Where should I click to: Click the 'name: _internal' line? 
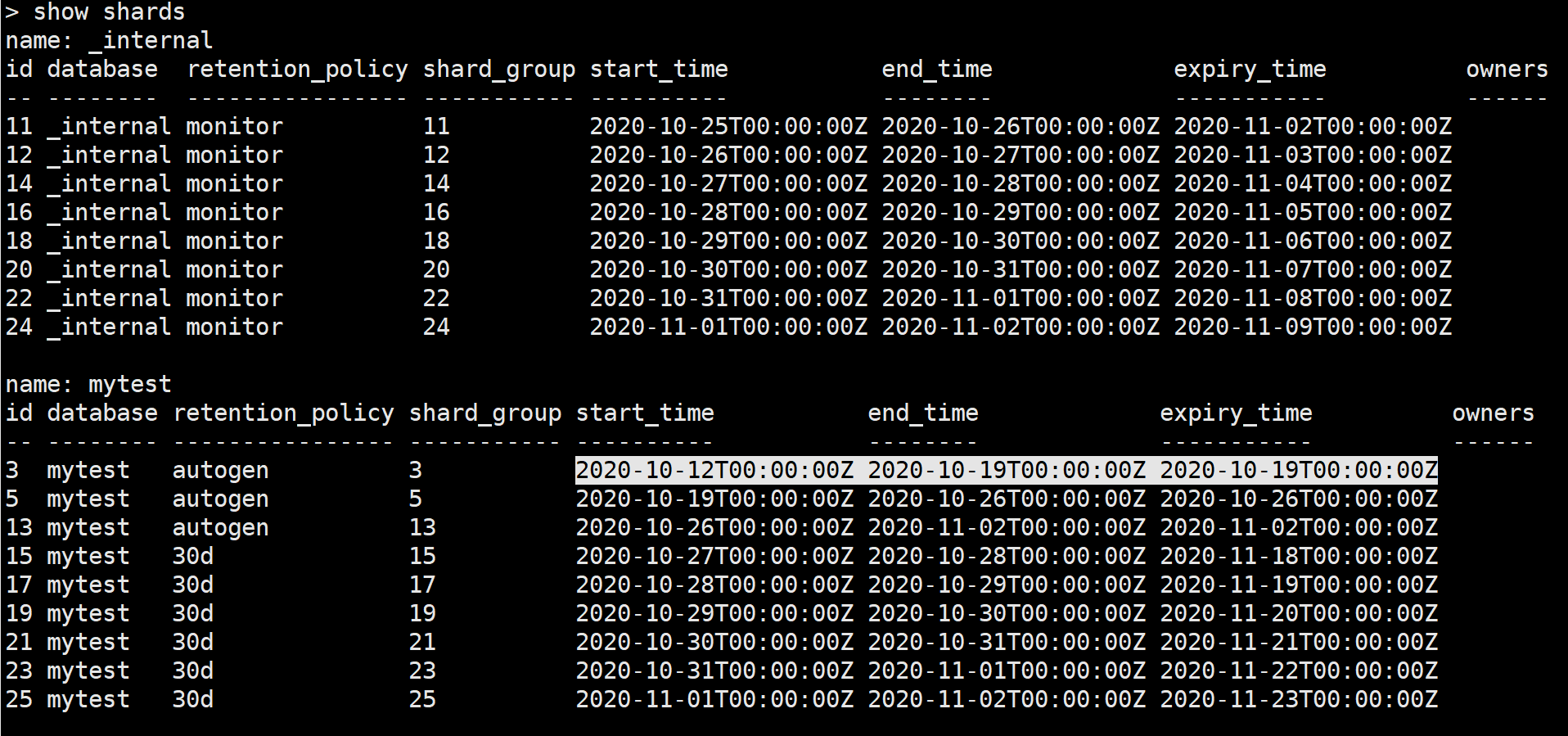coord(109,41)
